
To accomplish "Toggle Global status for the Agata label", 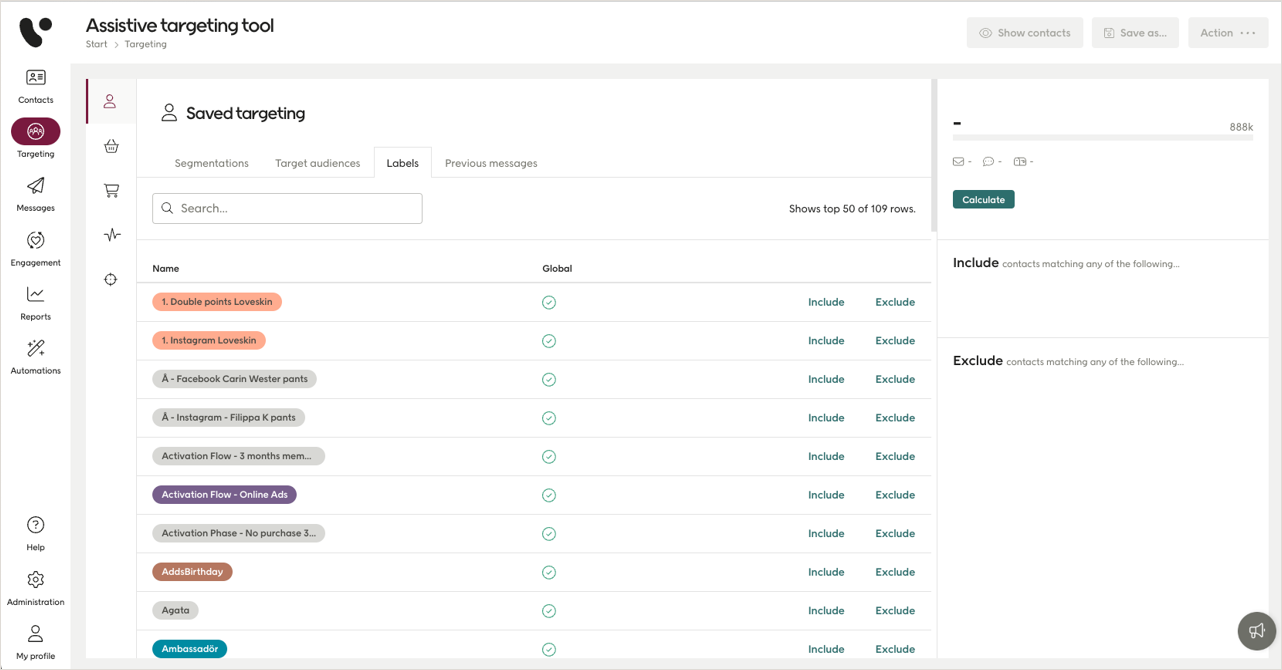I will coord(548,610).
